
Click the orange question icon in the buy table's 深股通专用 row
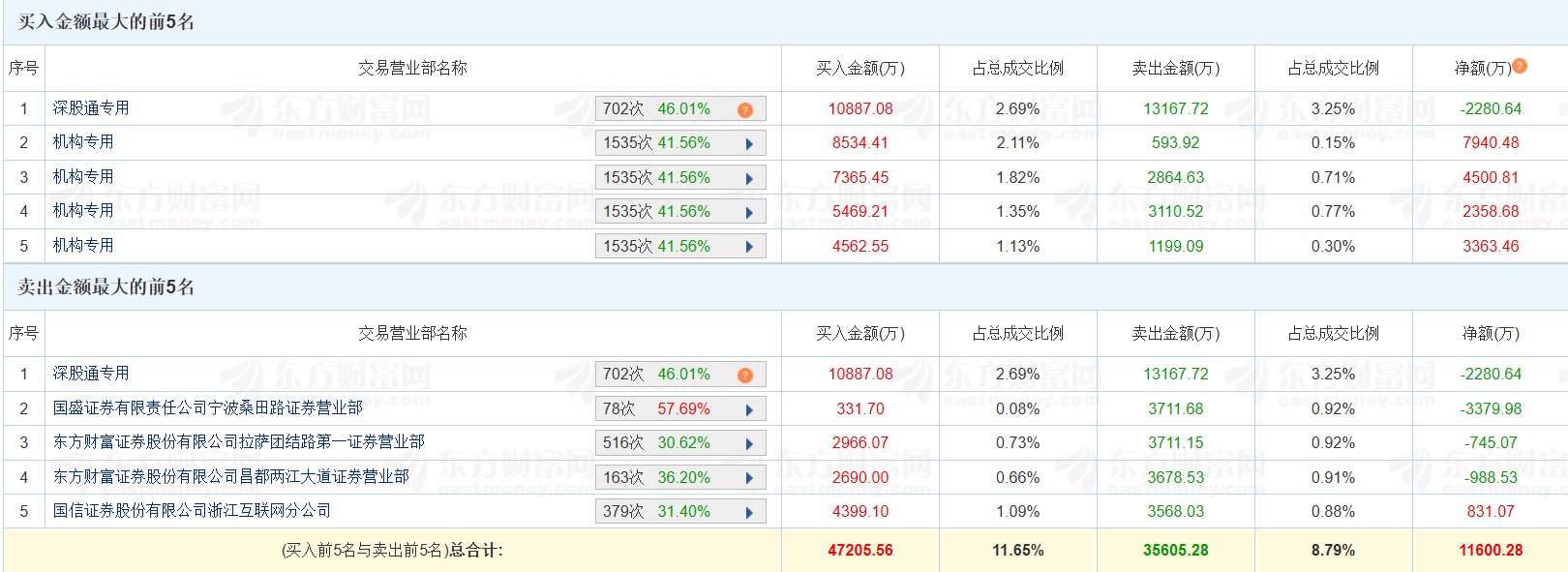click(744, 109)
